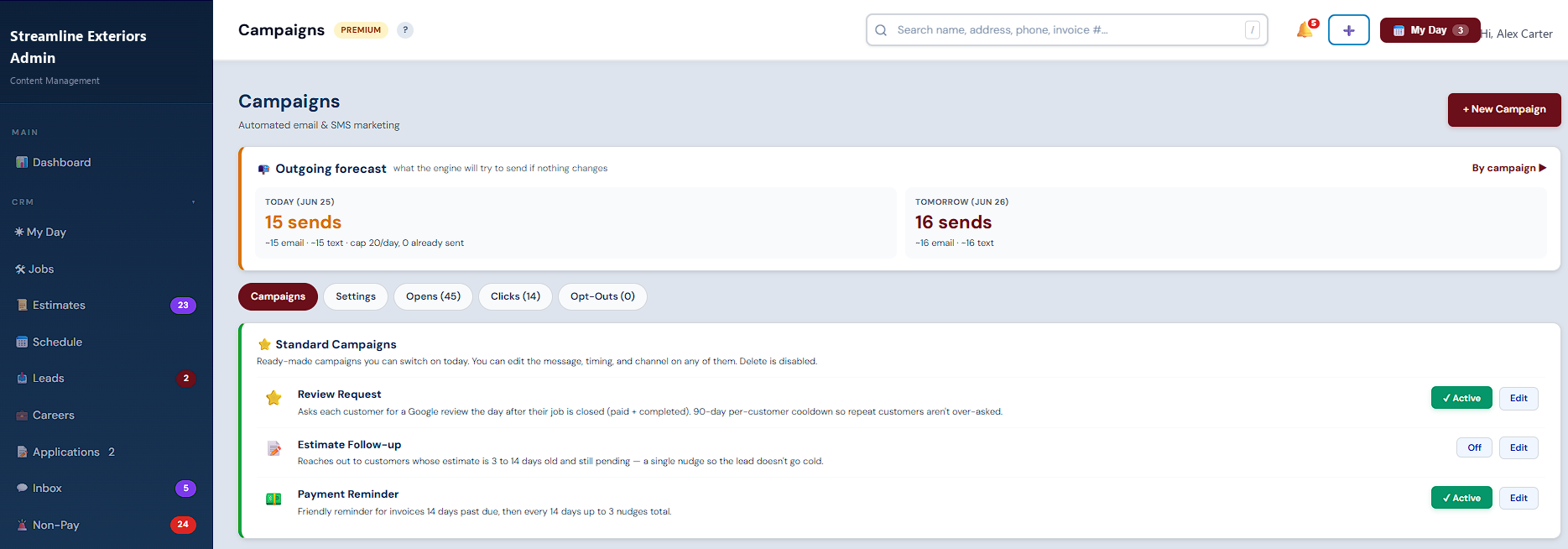Click the PREMIUM badge
The width and height of the screenshot is (1568, 549).
361,30
